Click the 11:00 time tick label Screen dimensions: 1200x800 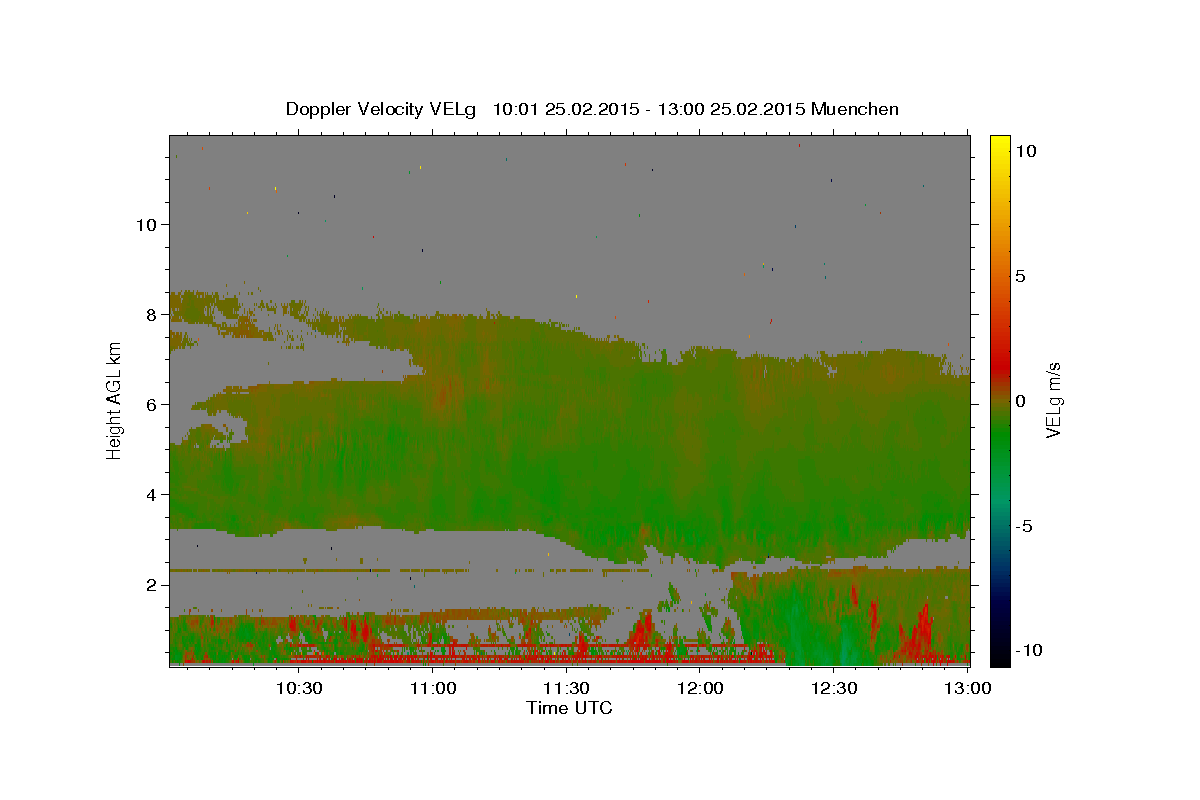point(432,688)
